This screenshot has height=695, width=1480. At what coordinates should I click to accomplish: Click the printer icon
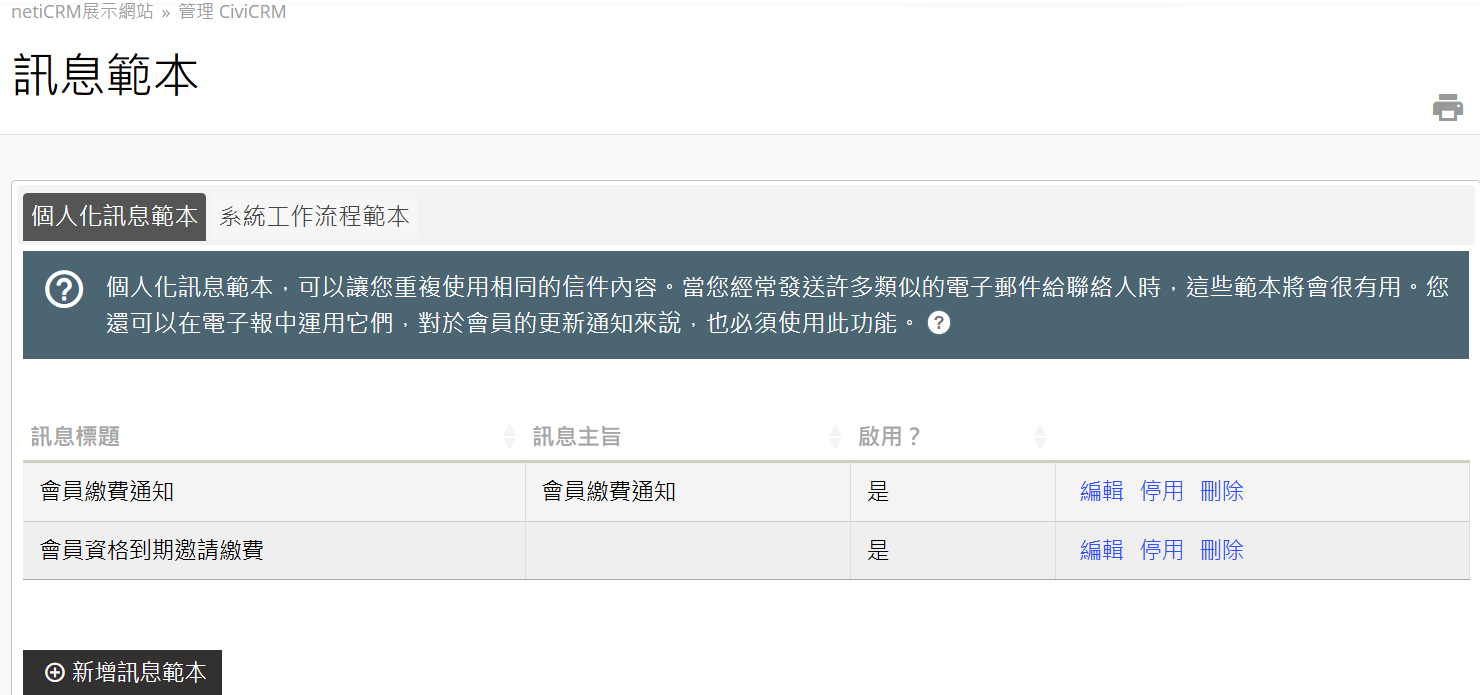point(1447,107)
